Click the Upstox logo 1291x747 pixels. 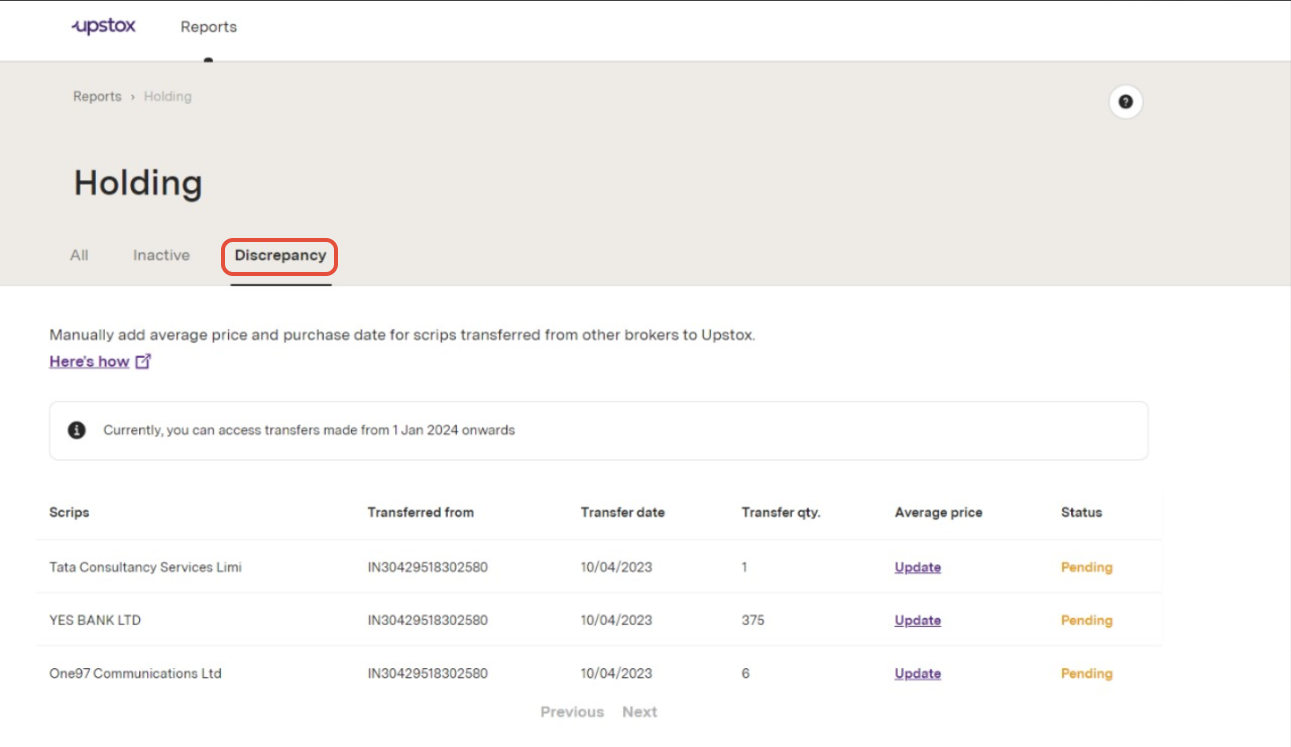point(104,27)
